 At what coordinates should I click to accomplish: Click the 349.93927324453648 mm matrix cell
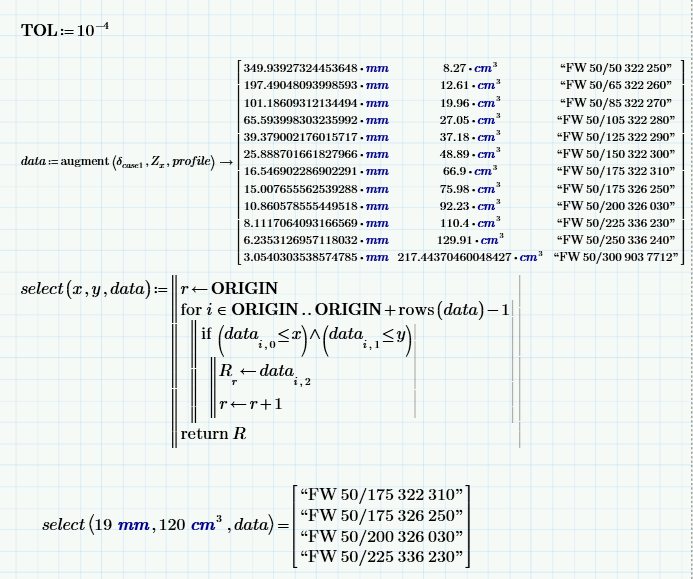tap(316, 69)
